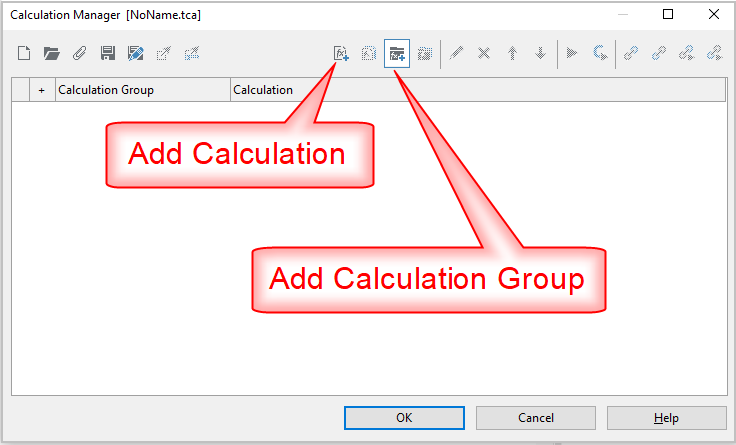Click the Cancel button
736x445 pixels.
pos(536,418)
